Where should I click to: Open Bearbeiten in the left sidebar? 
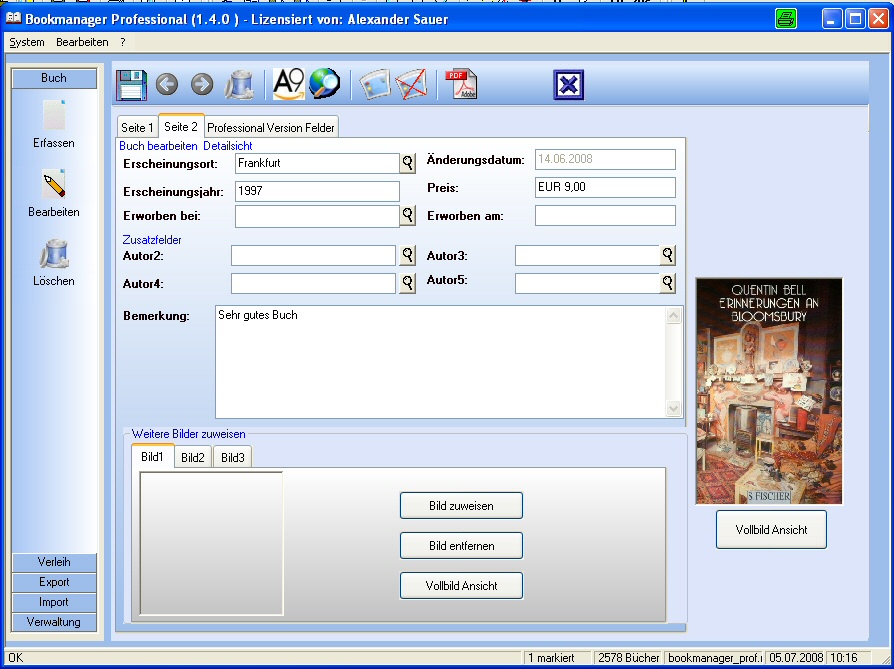pyautogui.click(x=54, y=193)
